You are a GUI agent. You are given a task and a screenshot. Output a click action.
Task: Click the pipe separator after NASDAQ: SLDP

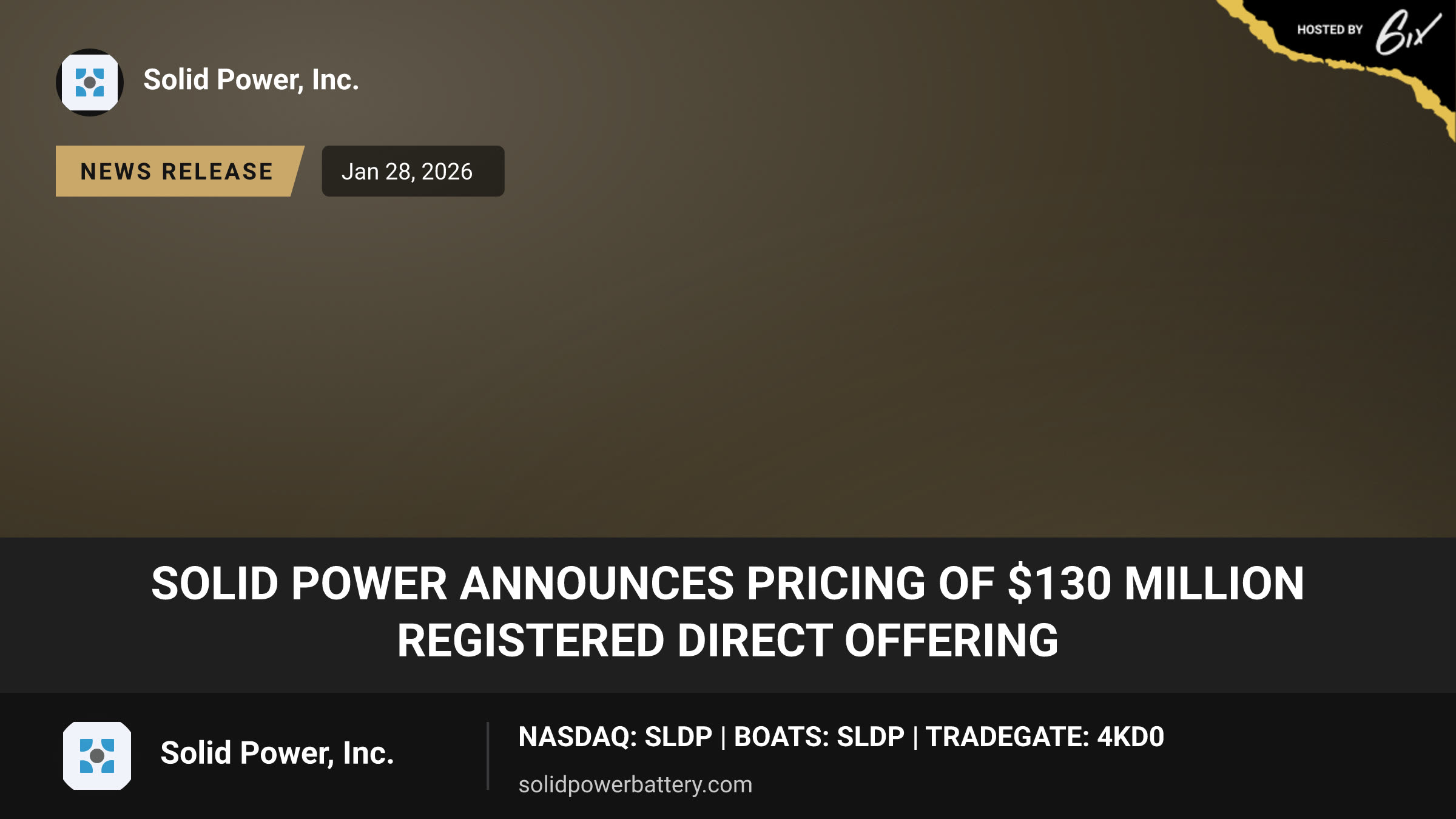[723, 738]
